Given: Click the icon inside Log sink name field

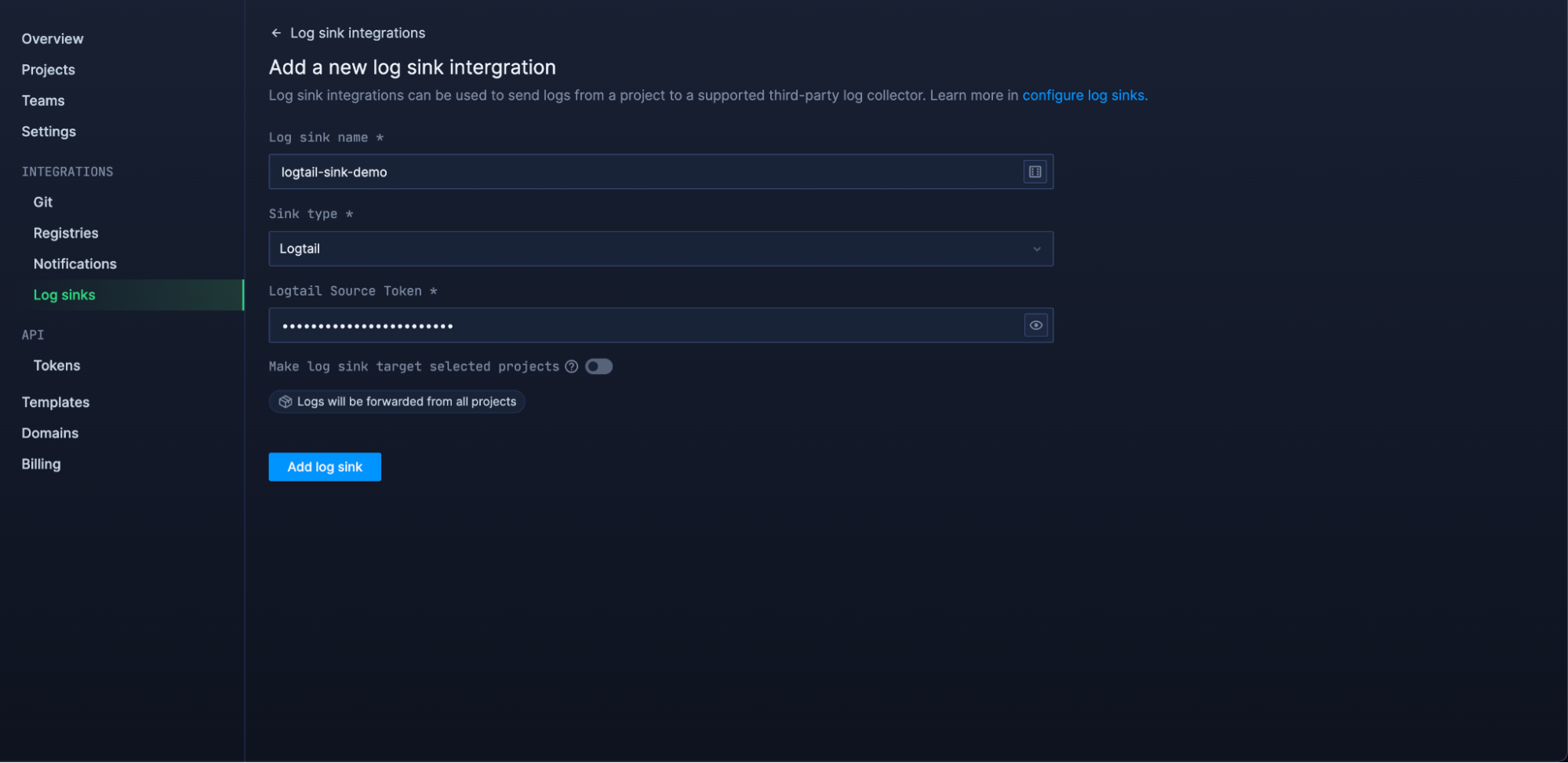Looking at the screenshot, I should point(1035,172).
